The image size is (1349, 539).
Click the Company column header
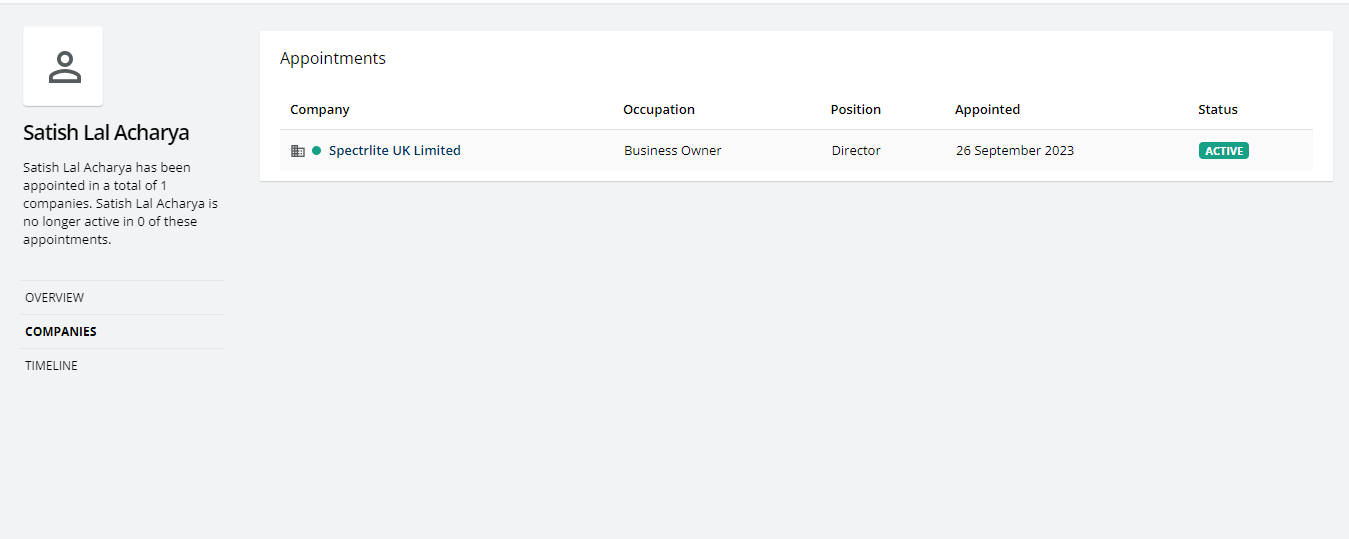pyautogui.click(x=320, y=110)
